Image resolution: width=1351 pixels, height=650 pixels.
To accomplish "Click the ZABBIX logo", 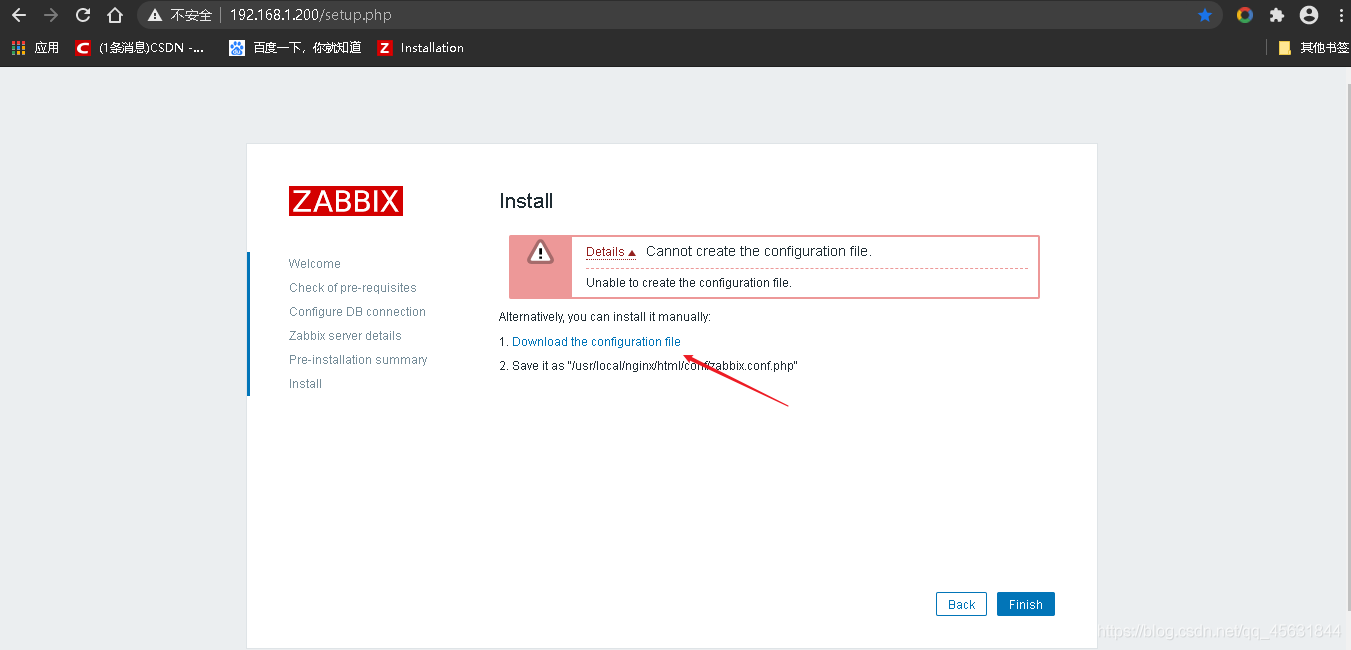I will point(346,201).
